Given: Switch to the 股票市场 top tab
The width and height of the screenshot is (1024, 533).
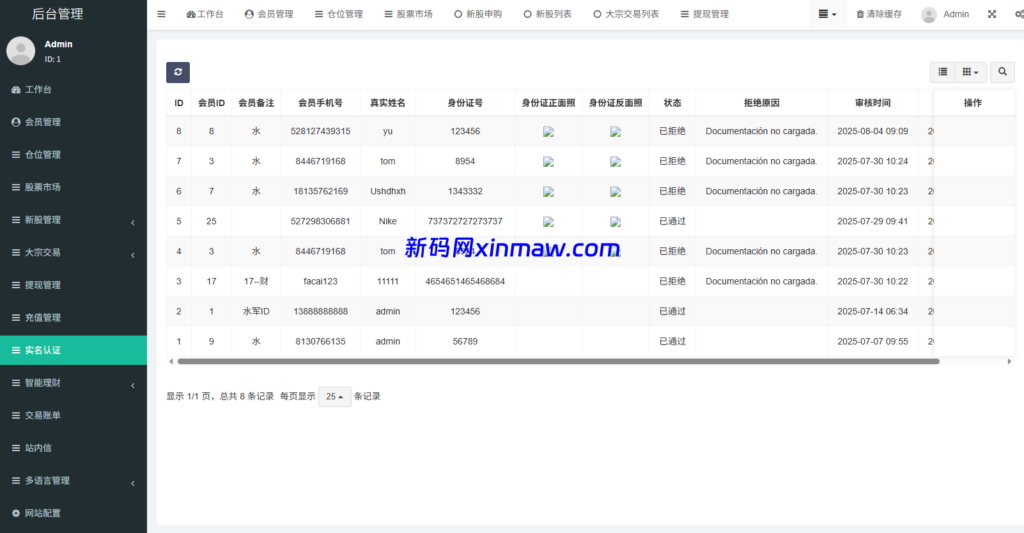Looking at the screenshot, I should [408, 14].
